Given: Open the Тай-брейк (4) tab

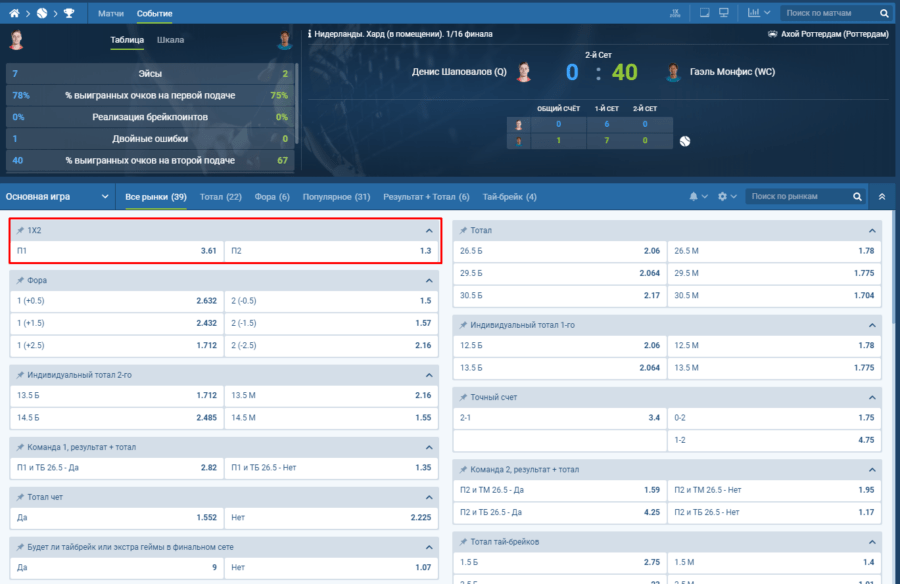Looking at the screenshot, I should 509,197.
